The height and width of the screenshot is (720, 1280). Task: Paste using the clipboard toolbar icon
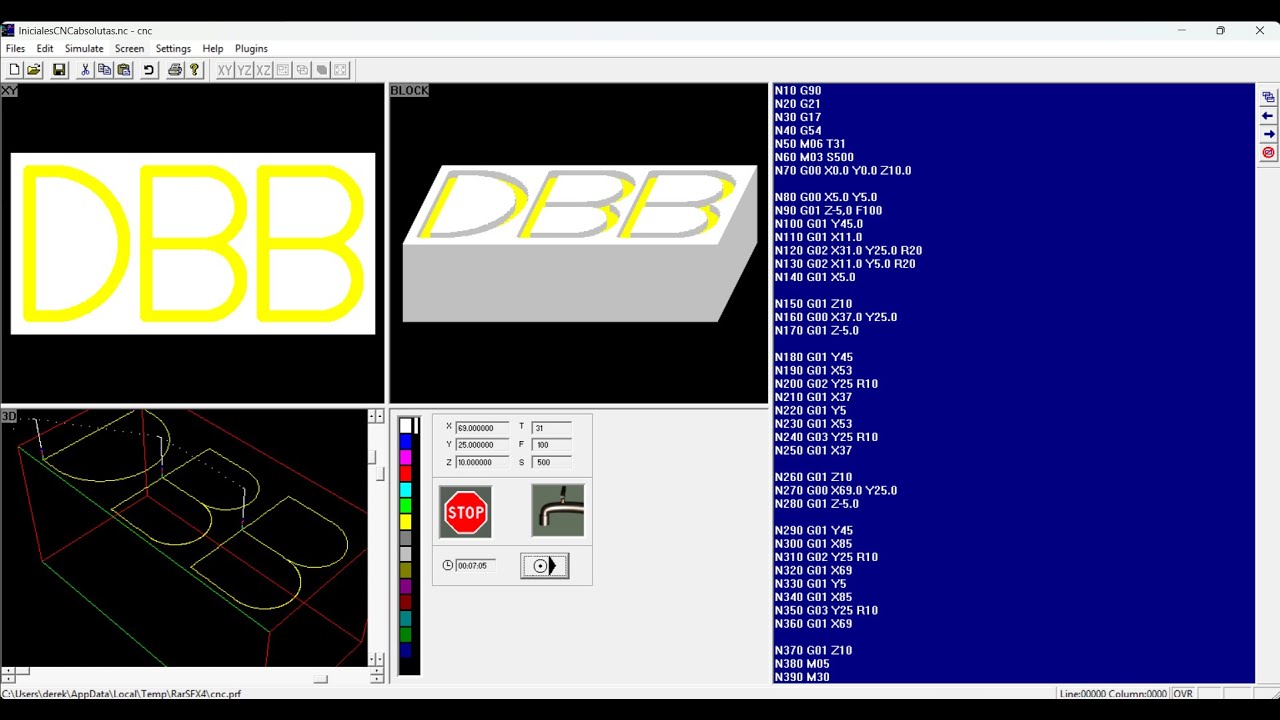pyautogui.click(x=124, y=70)
